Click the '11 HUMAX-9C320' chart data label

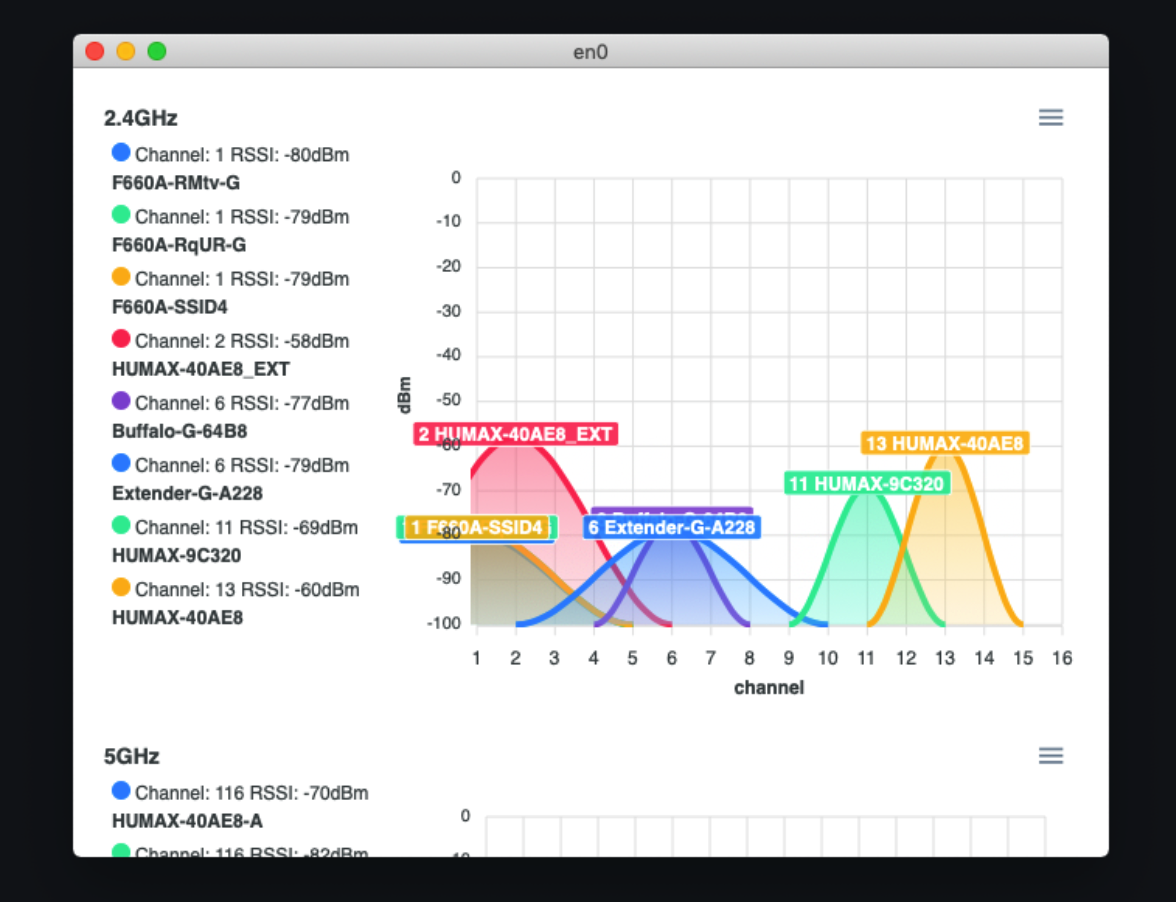[x=866, y=484]
